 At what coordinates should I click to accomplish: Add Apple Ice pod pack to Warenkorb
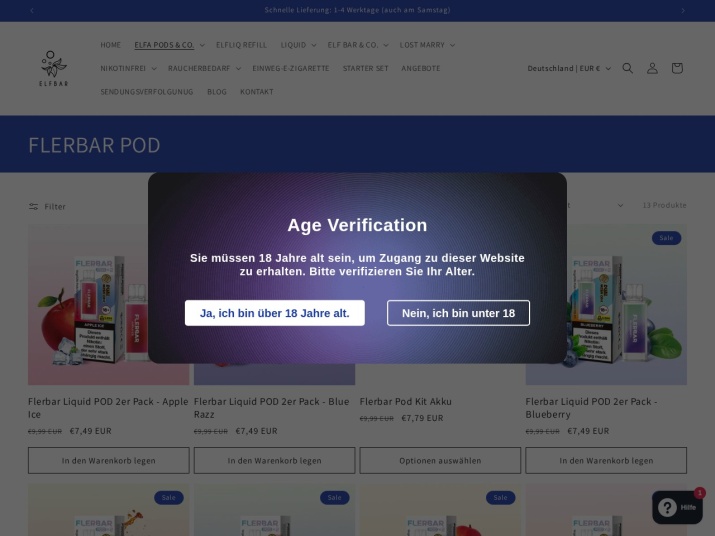pos(109,460)
